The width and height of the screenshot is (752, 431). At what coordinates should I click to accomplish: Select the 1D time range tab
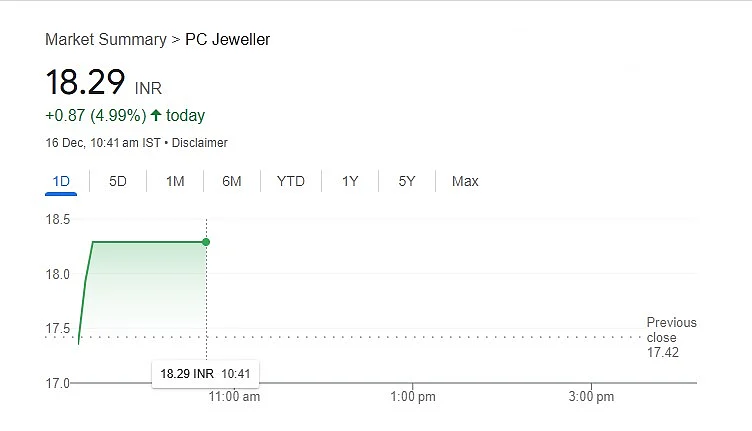pos(61,181)
